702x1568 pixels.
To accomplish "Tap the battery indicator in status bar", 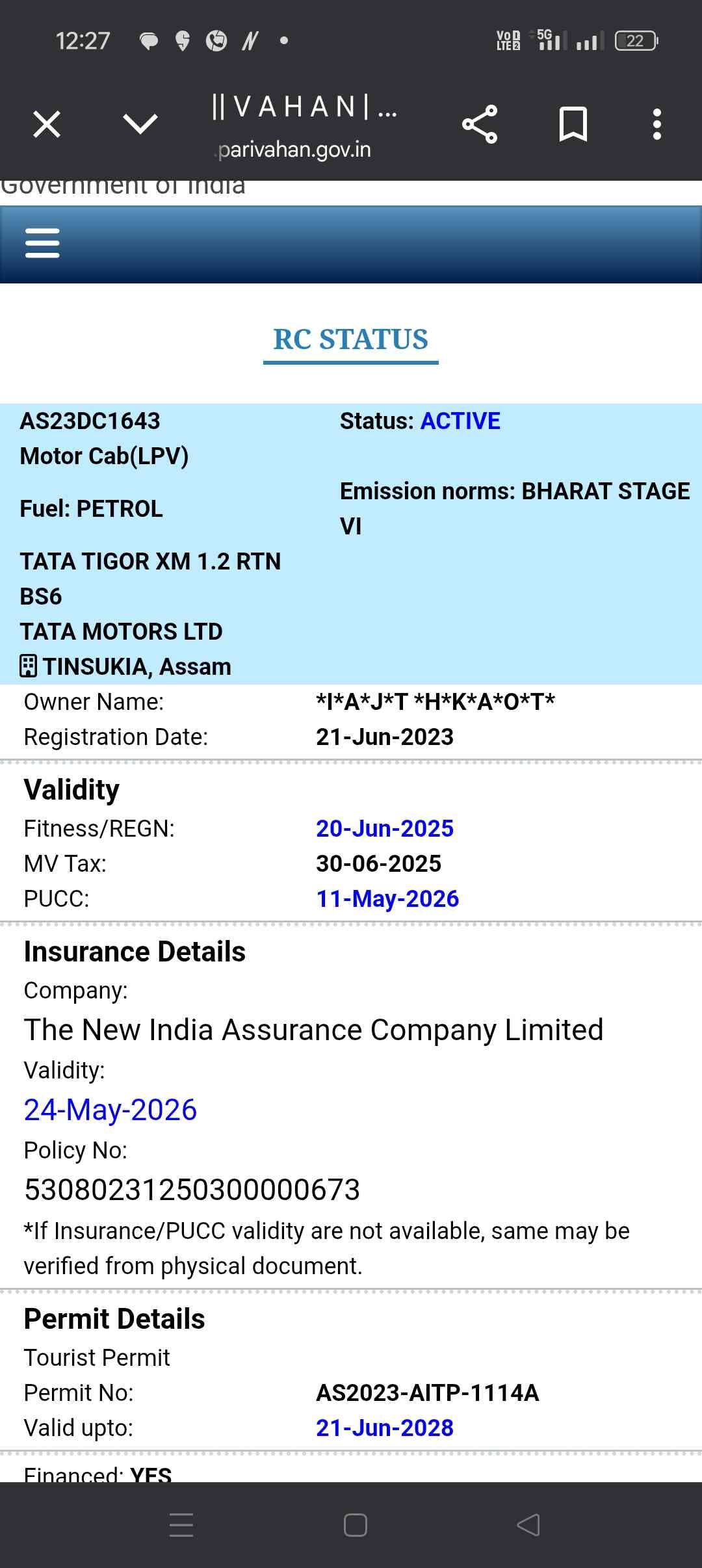I will [636, 41].
